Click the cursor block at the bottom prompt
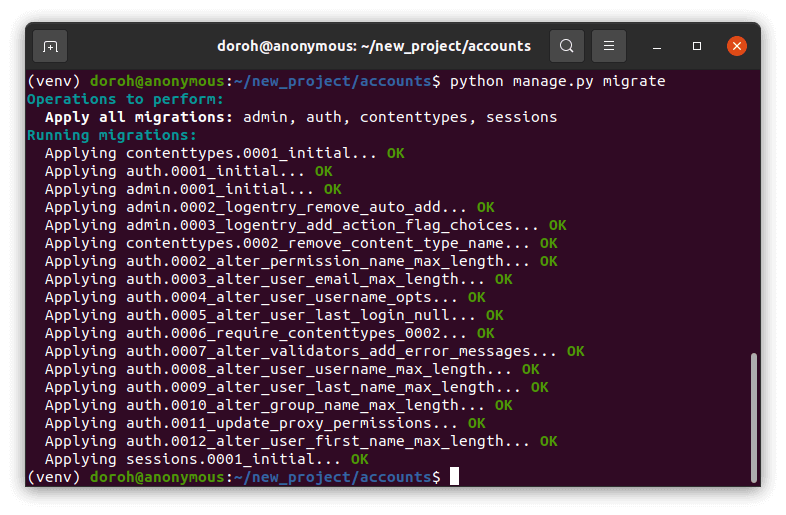 [454, 477]
